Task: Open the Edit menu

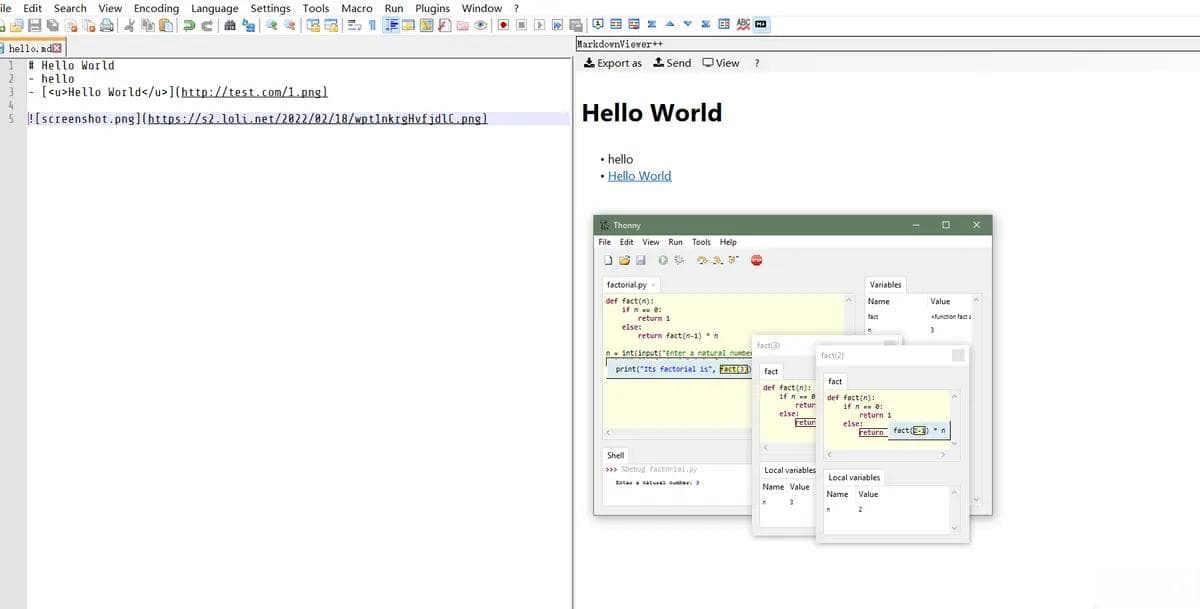Action: (x=32, y=8)
